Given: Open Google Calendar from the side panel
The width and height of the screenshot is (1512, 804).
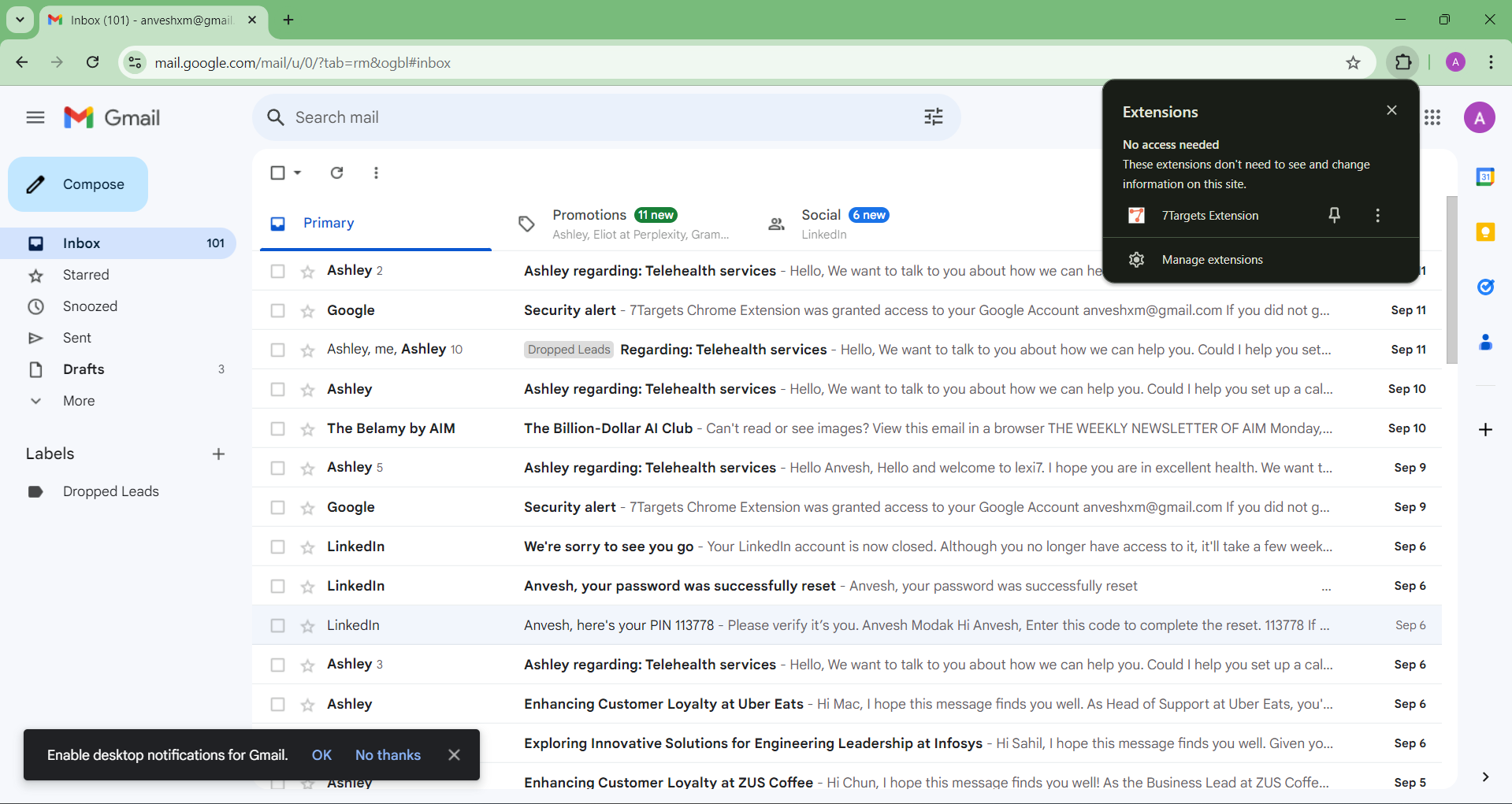Looking at the screenshot, I should (x=1485, y=177).
